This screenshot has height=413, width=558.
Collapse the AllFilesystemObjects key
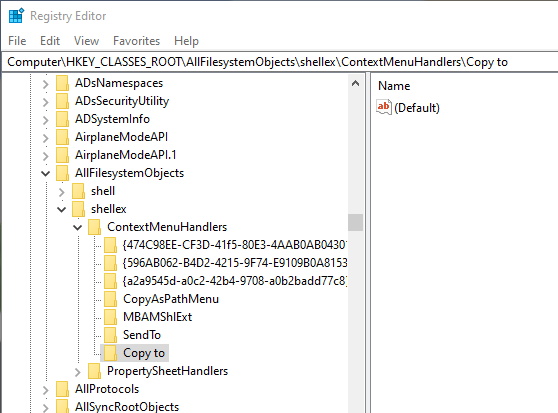tap(45, 174)
